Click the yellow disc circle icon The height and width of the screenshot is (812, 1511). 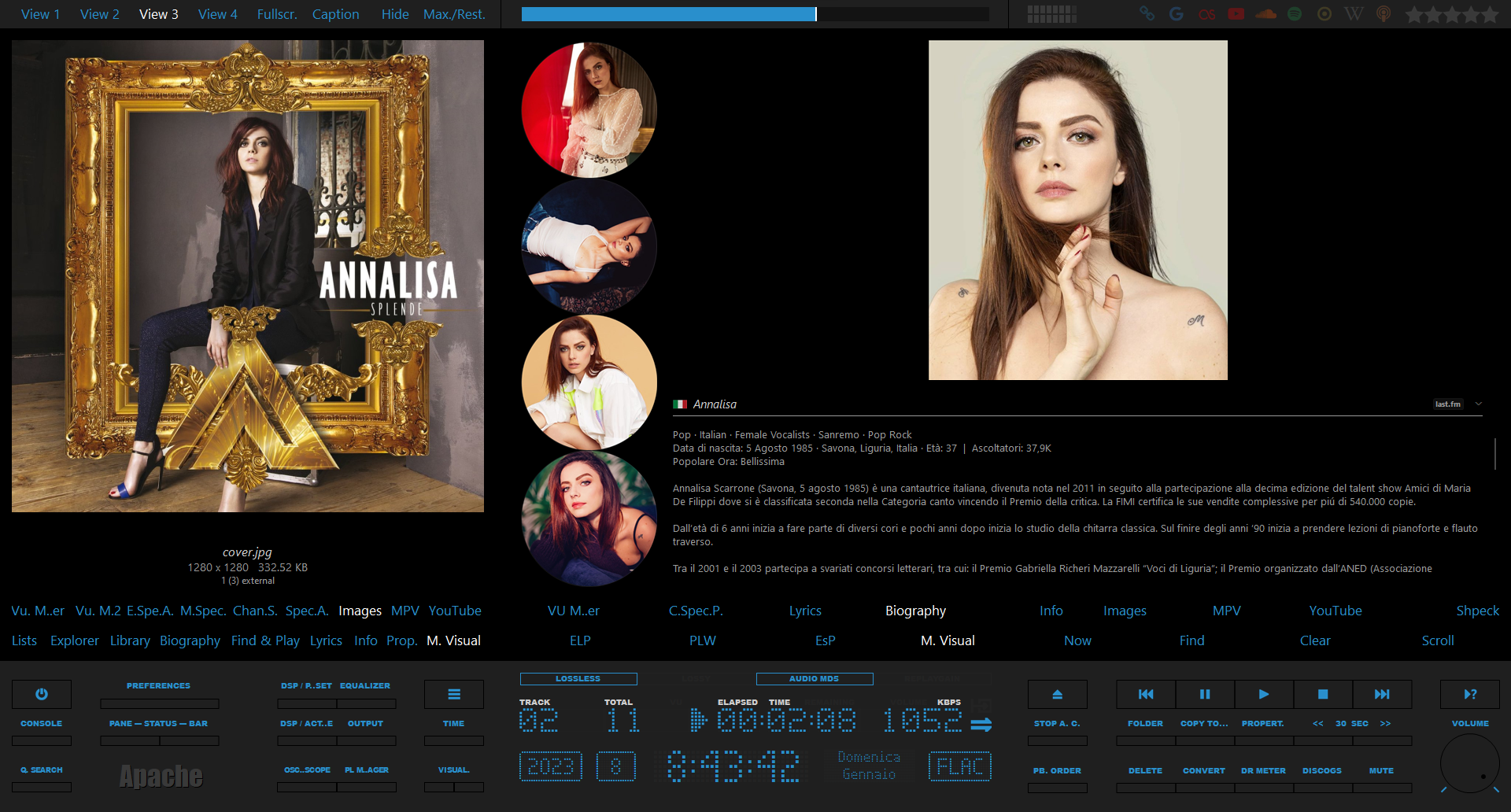(x=1324, y=13)
